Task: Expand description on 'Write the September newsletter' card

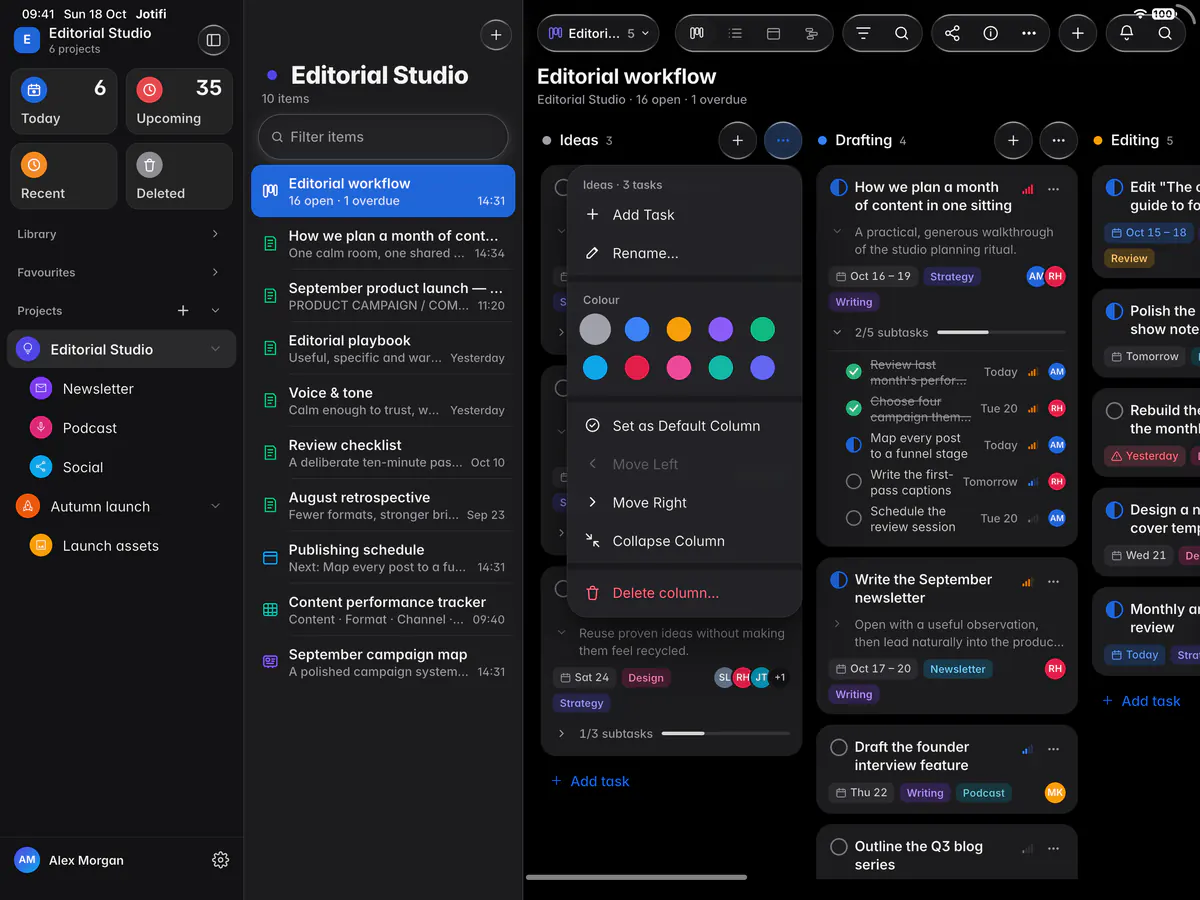Action: (x=837, y=624)
